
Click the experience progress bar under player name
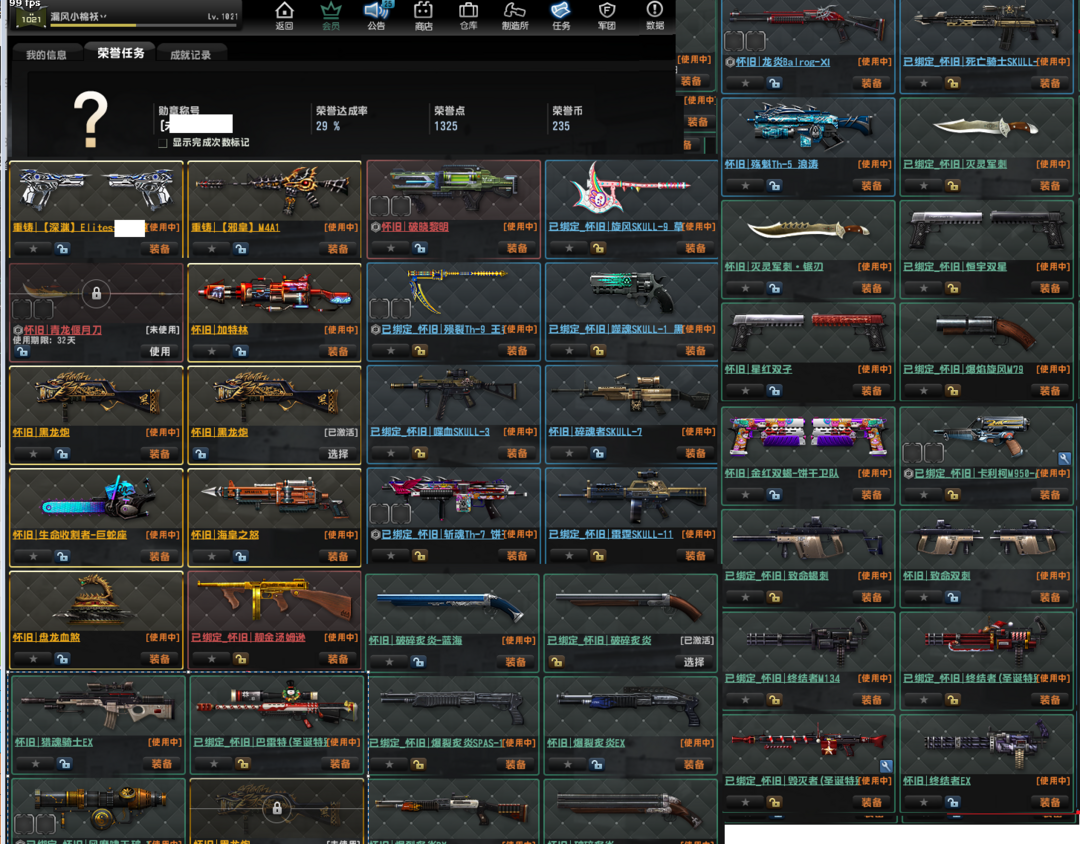[140, 26]
